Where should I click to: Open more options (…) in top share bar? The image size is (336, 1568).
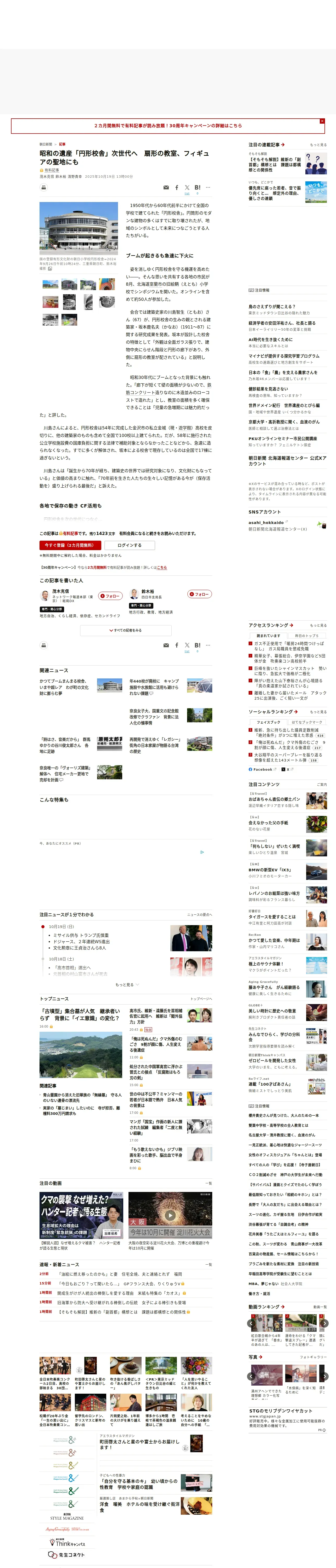tap(208, 187)
